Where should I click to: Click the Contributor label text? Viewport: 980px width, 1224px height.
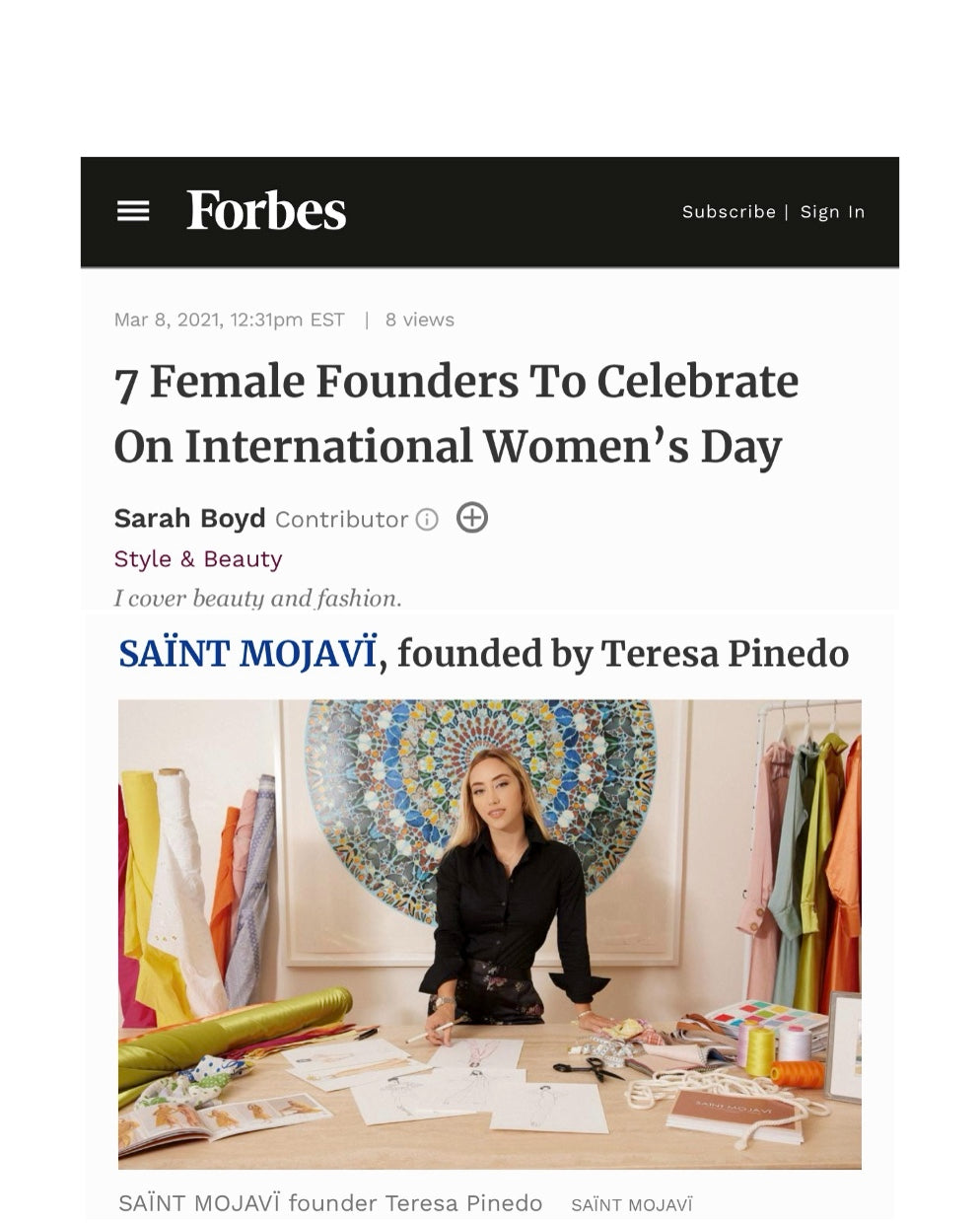341,520
